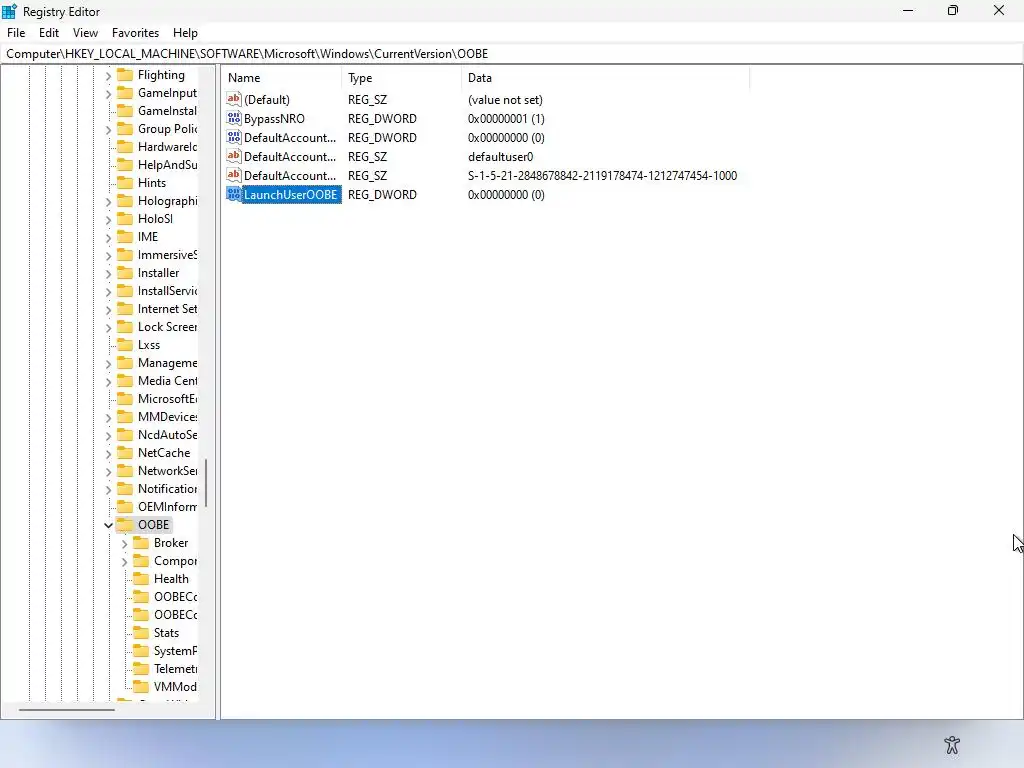Select the Management folder icon

(x=125, y=362)
